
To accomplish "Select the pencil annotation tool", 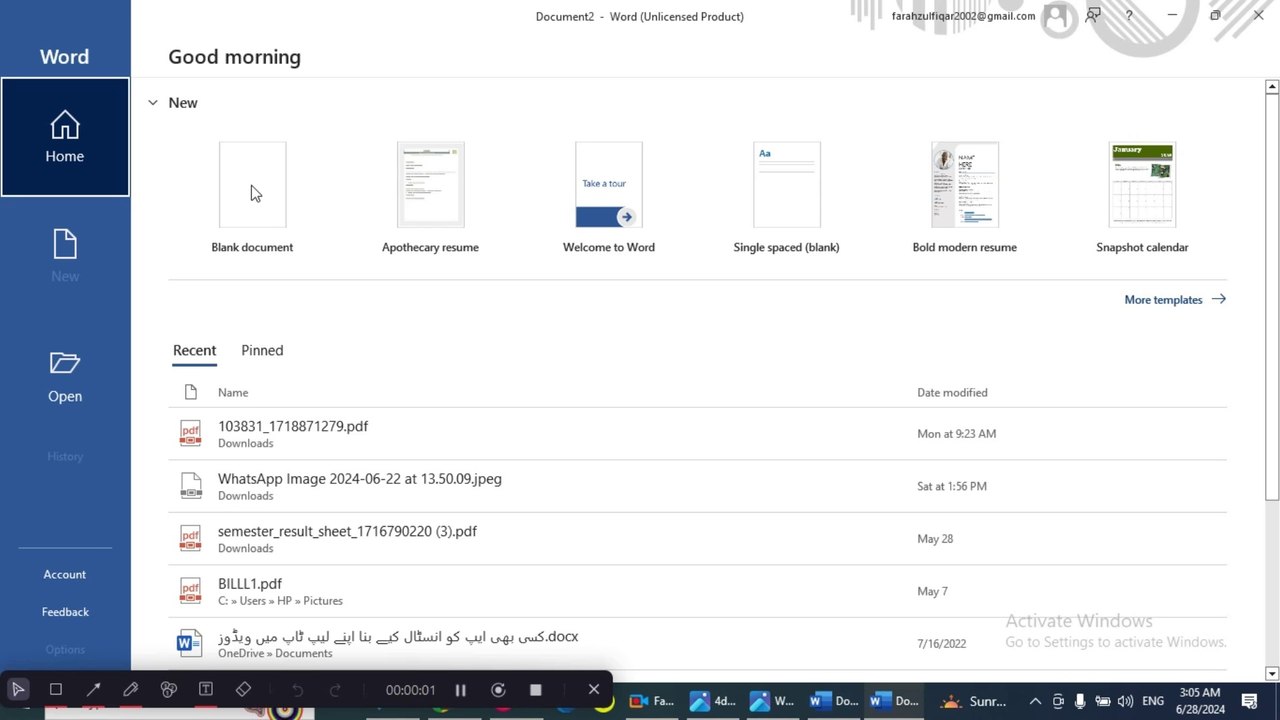I will click(x=130, y=689).
